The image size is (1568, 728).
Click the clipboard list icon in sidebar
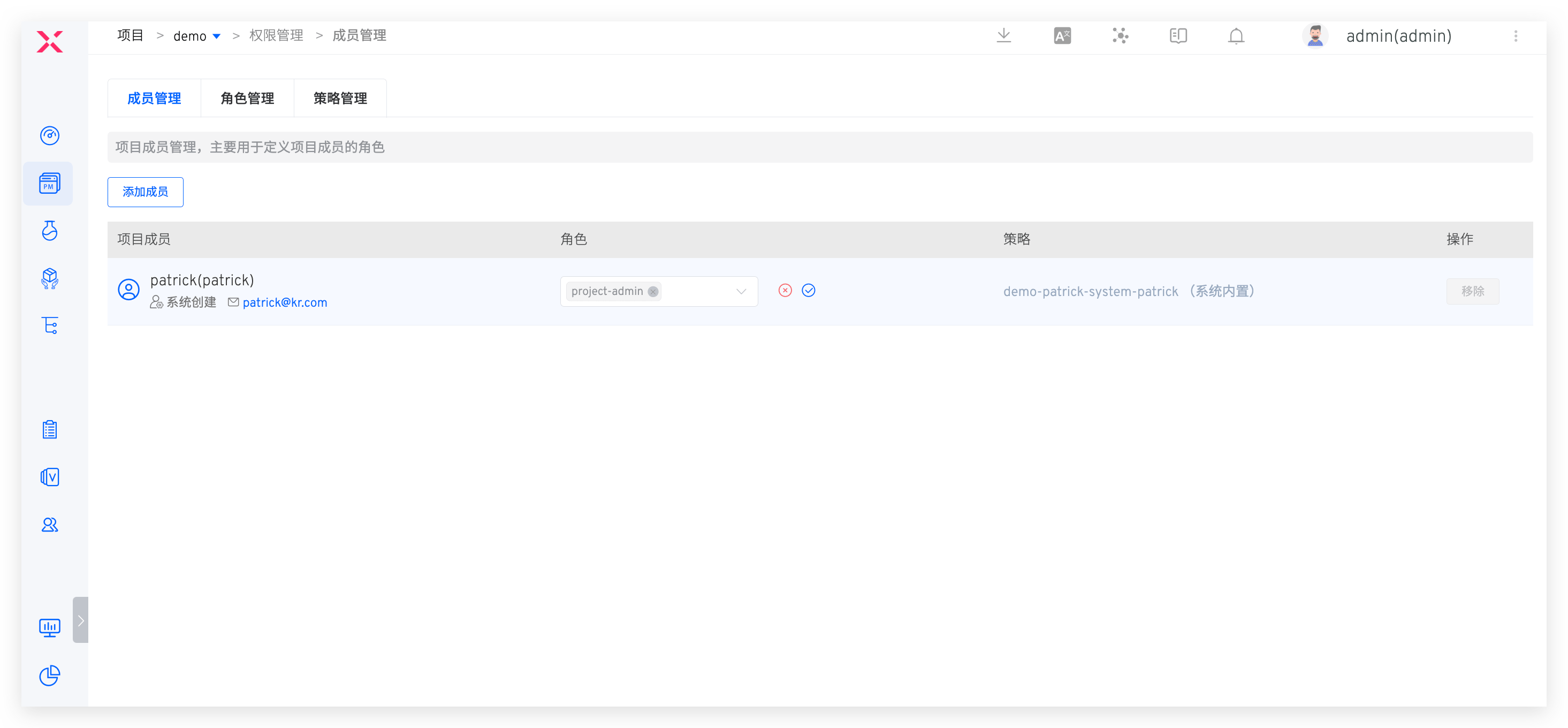(49, 430)
